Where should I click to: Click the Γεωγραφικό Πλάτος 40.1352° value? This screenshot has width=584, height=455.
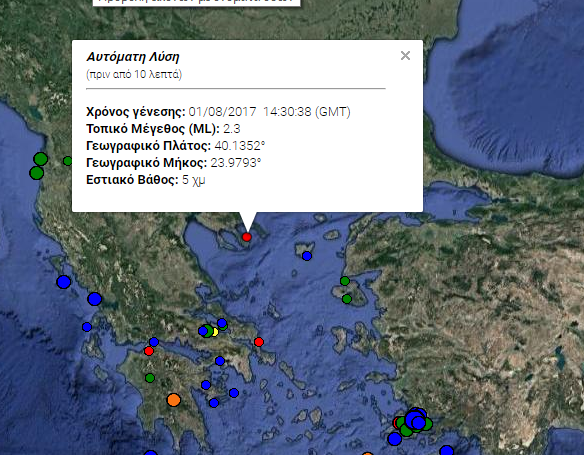[x=240, y=146]
